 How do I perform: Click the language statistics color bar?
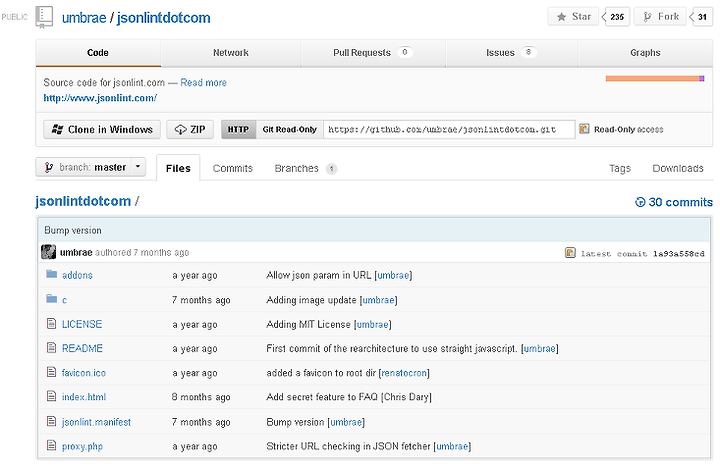(x=655, y=79)
